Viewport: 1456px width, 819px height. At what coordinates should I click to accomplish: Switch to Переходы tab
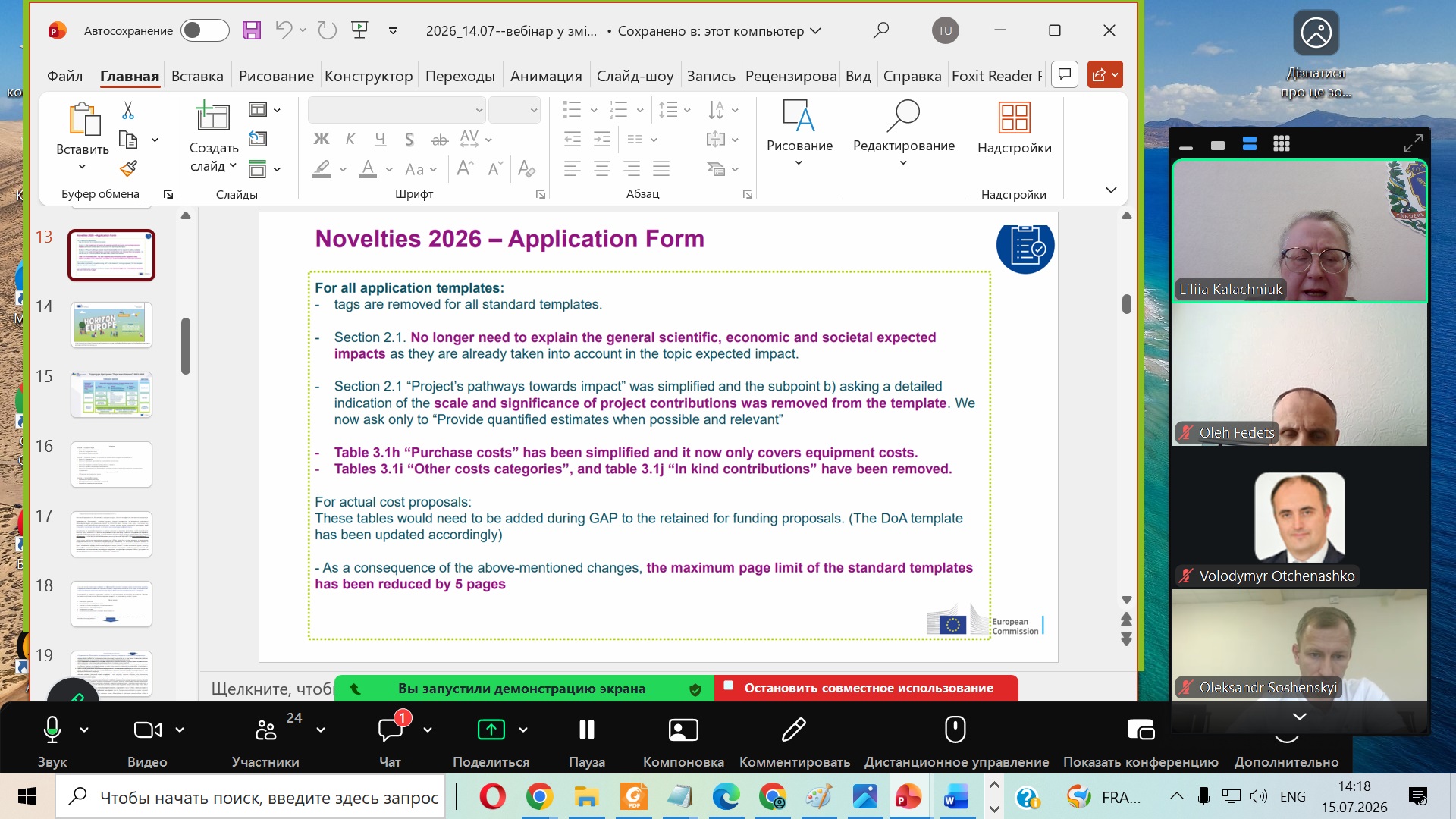(x=460, y=76)
